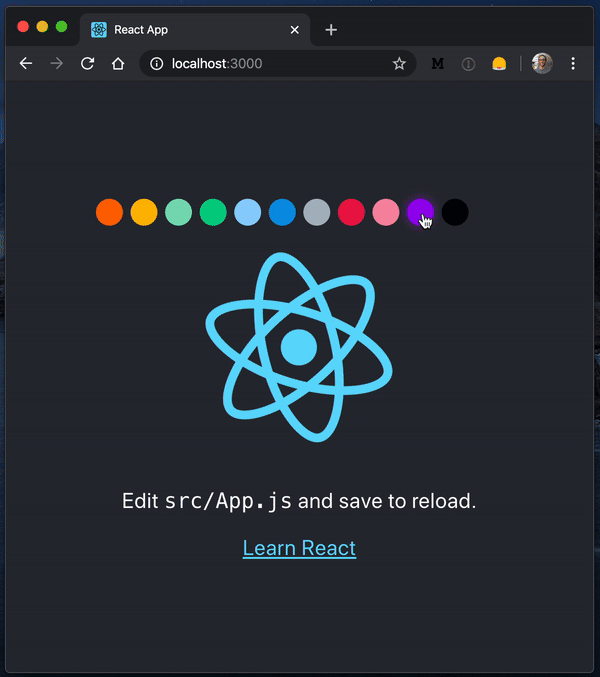Pick the purple color swatch
Image resolution: width=600 pixels, height=677 pixels.
420,212
